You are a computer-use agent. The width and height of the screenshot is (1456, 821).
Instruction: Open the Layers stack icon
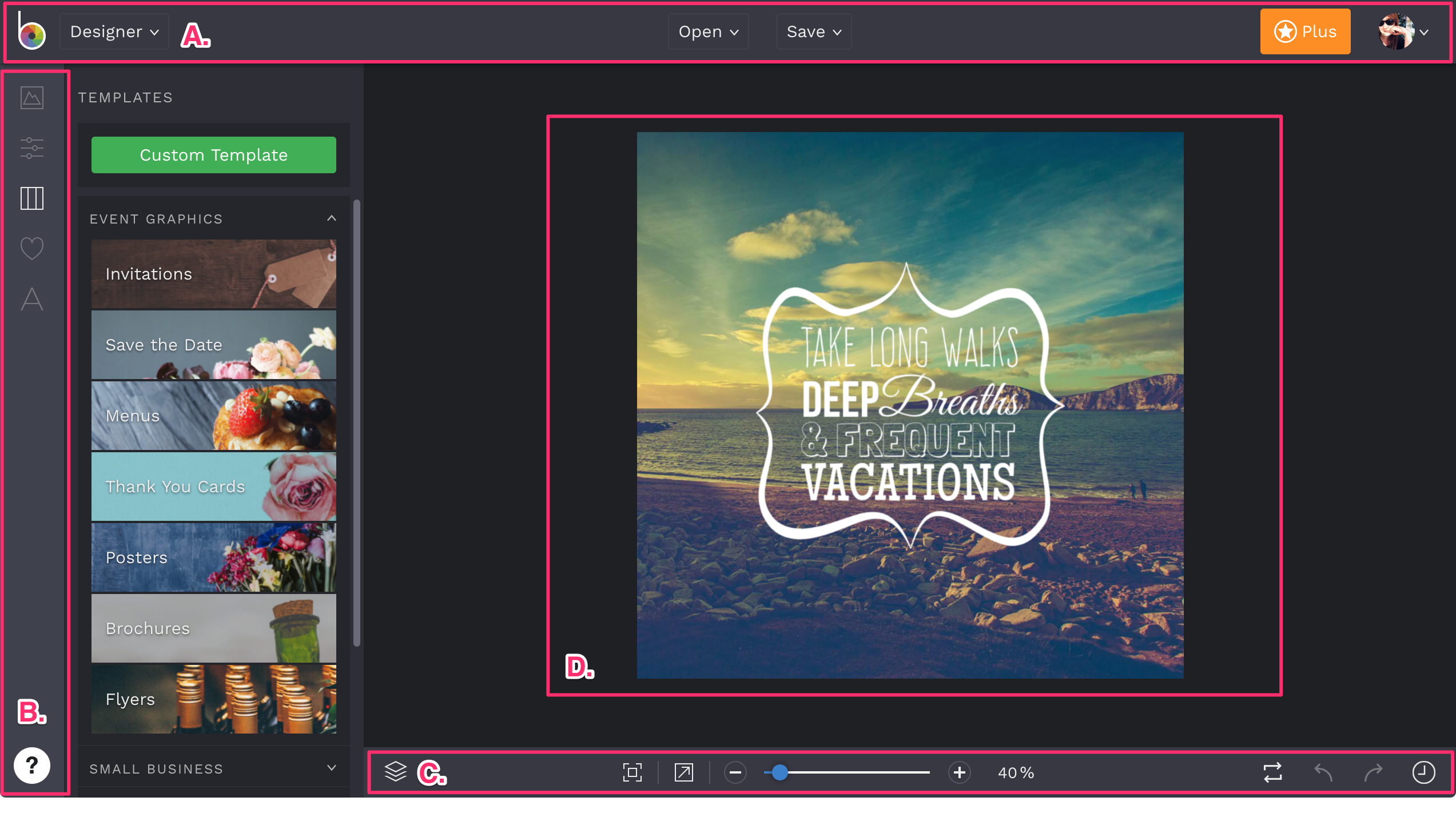coord(396,772)
